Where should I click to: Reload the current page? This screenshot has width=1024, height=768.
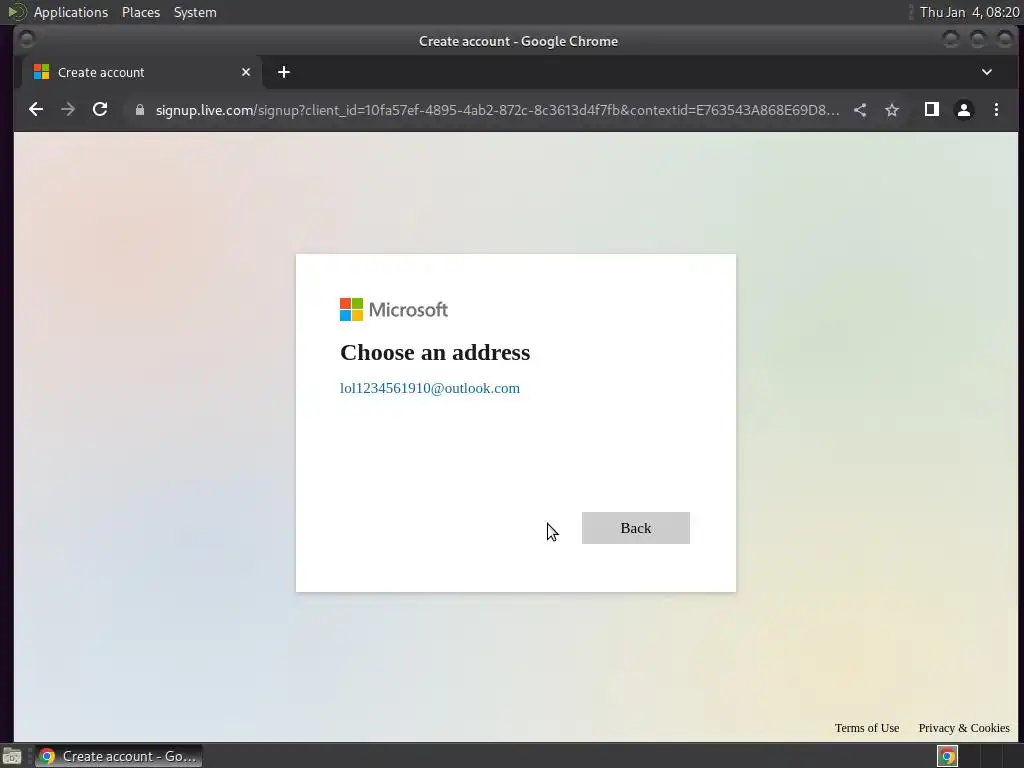click(100, 110)
